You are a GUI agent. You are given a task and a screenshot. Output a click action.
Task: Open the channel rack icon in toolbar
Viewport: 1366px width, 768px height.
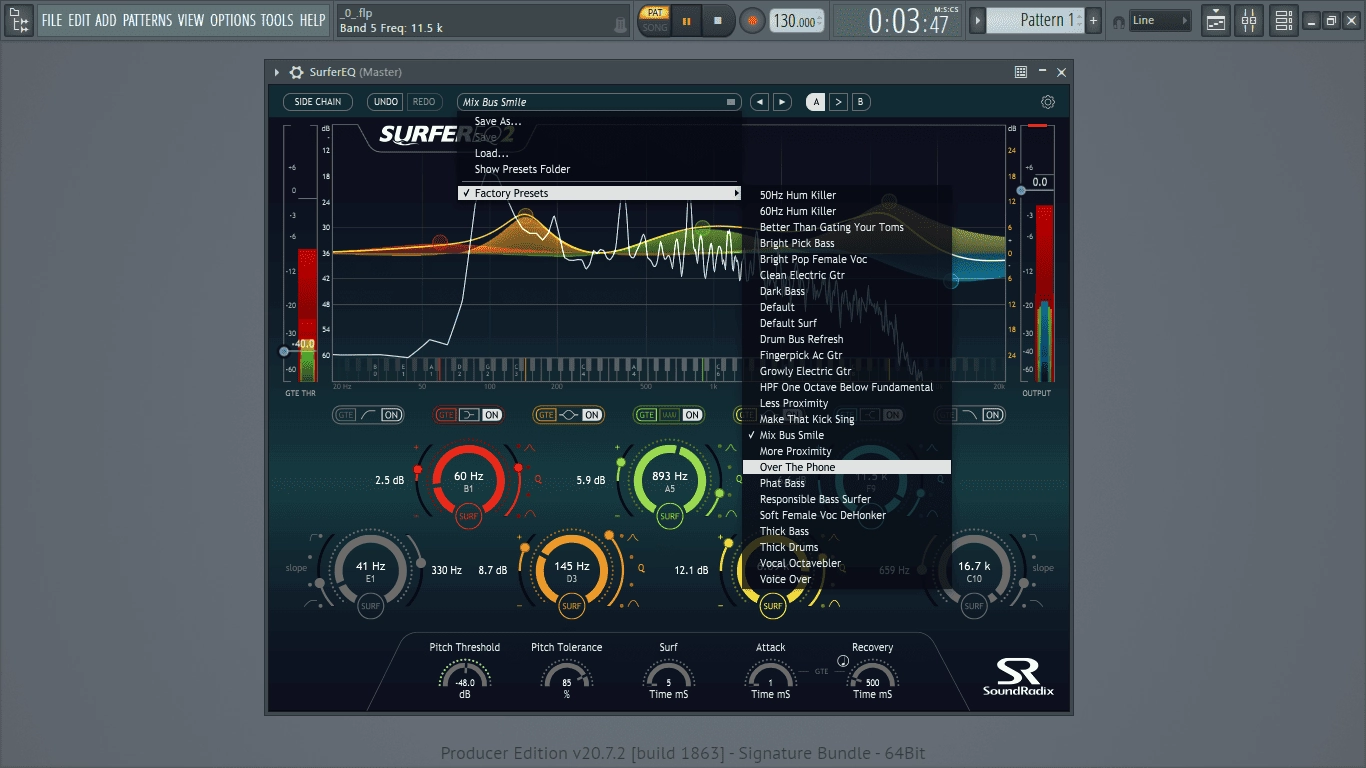(x=1283, y=20)
